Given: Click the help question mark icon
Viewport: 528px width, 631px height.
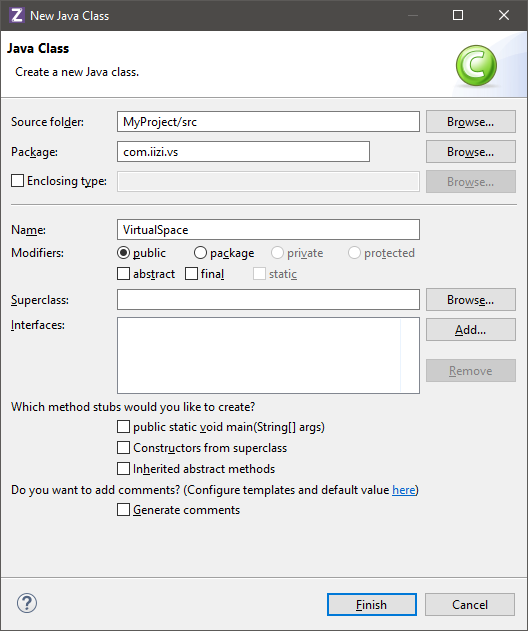Looking at the screenshot, I should tap(27, 603).
